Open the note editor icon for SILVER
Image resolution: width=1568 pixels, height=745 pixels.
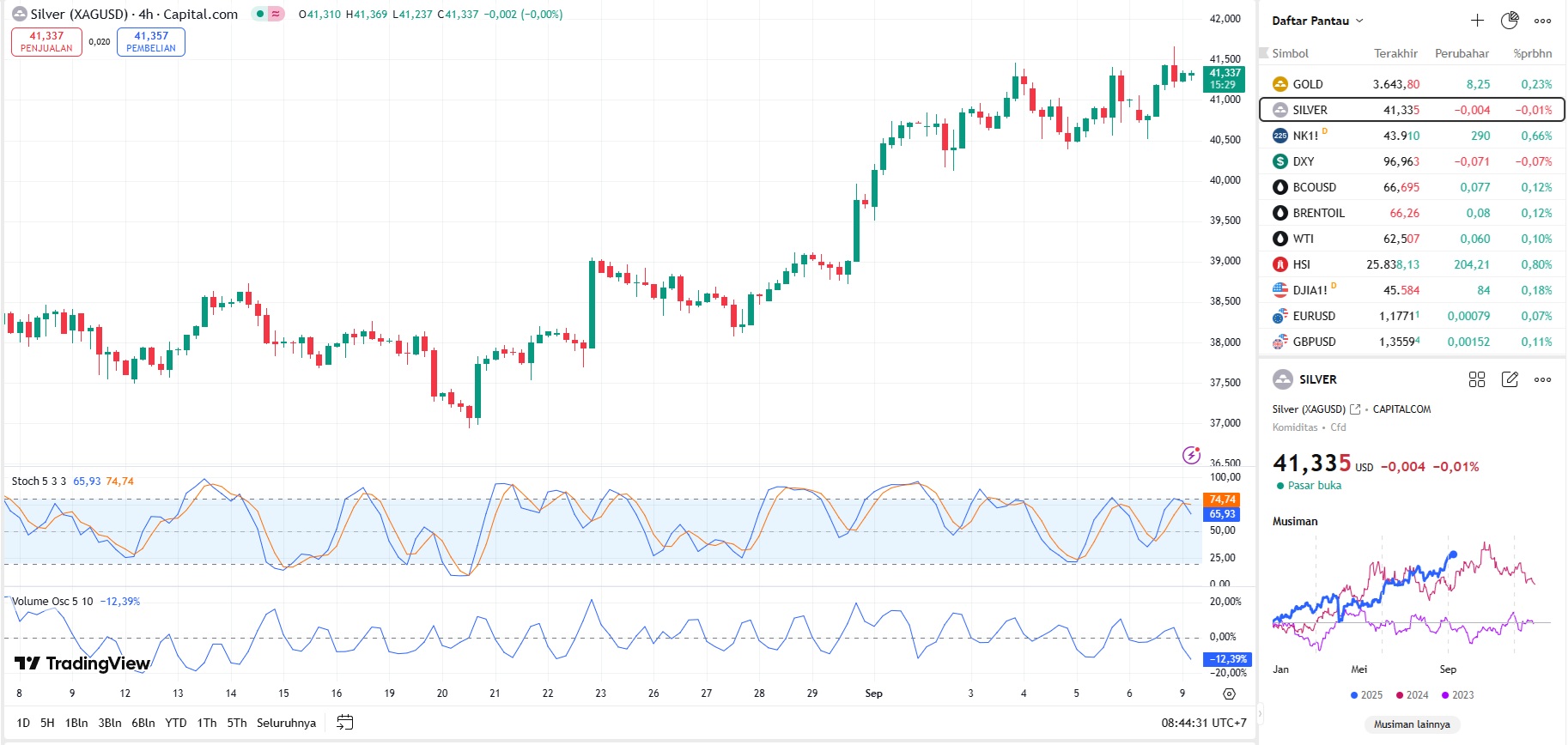[x=1510, y=379]
